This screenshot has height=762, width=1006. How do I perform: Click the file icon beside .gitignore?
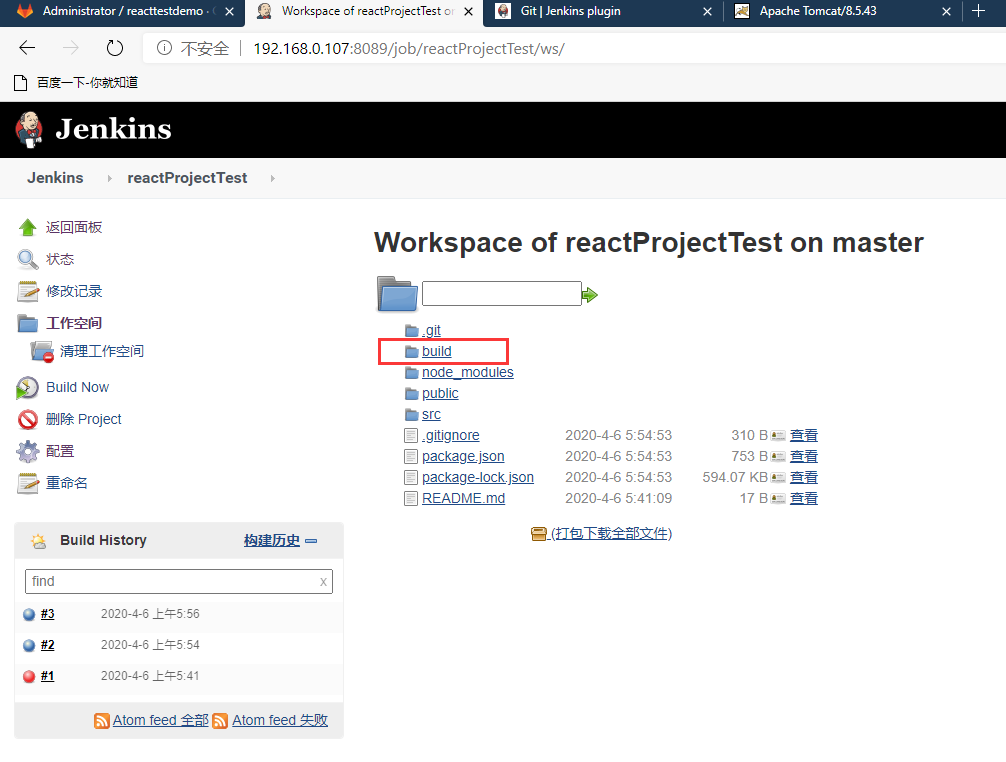click(411, 436)
